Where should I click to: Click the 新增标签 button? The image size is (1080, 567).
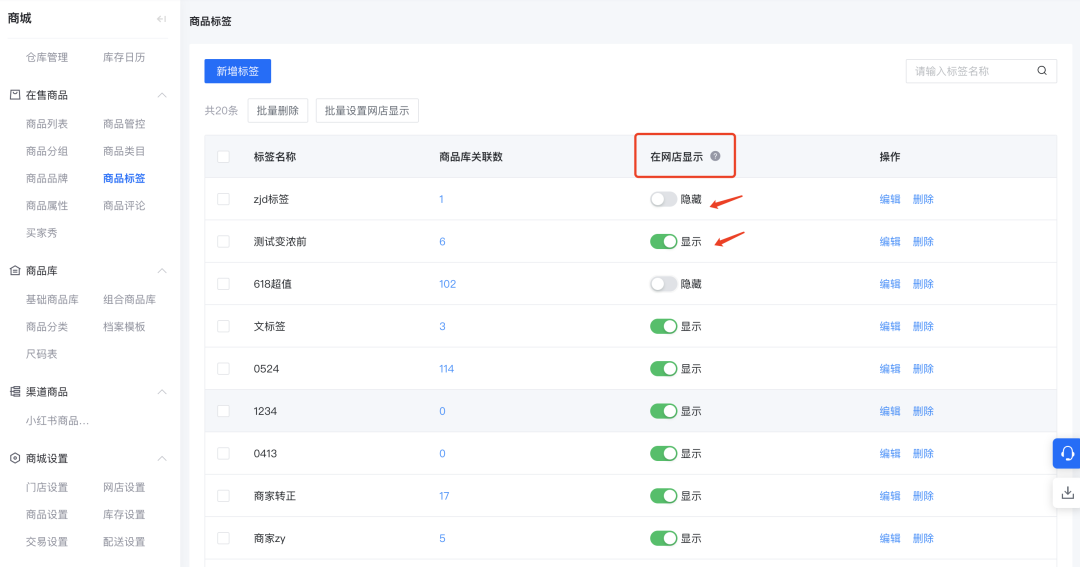tap(238, 71)
